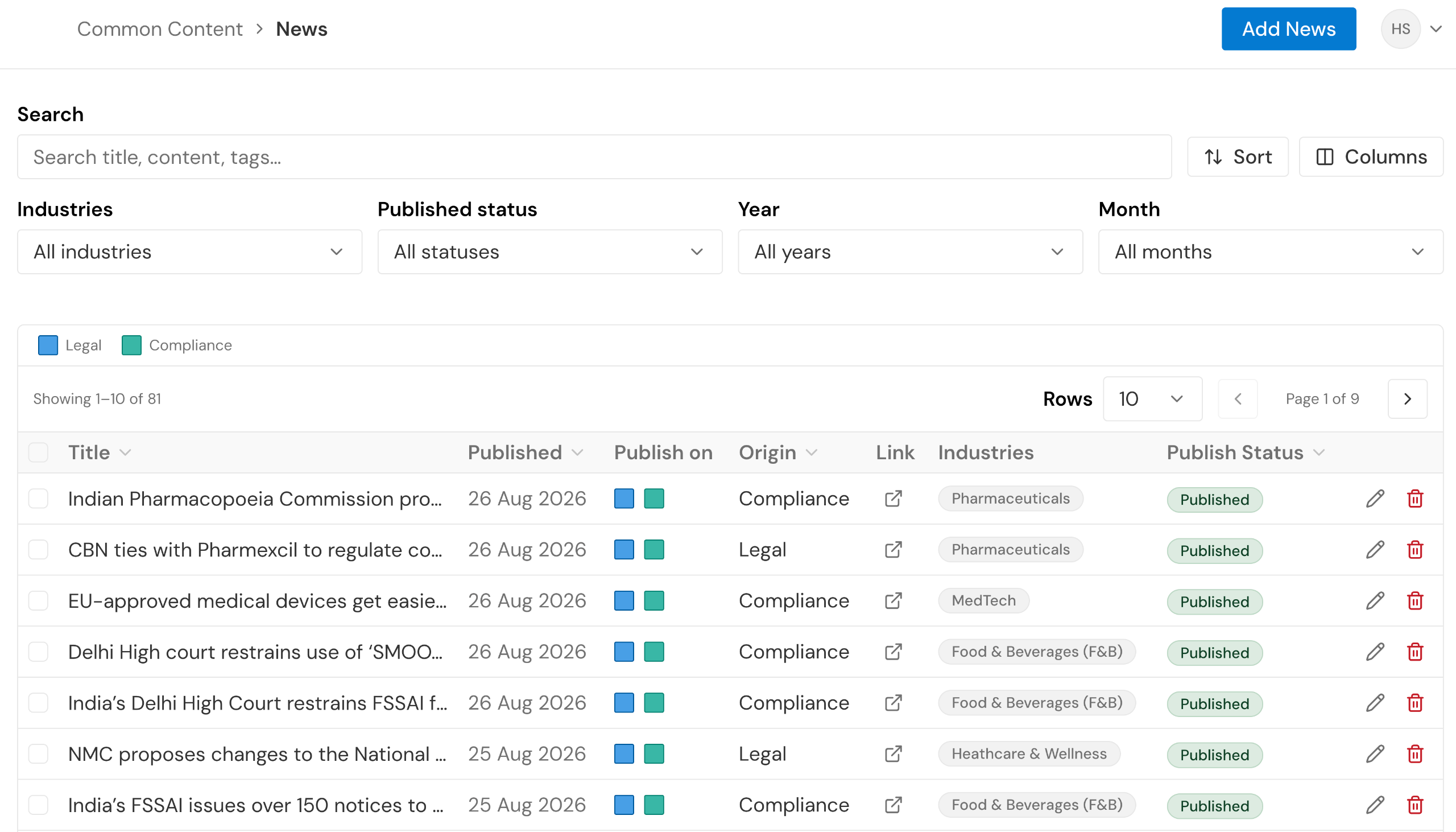
Task: Open external link for CBN ties with Pharmexcil
Action: pos(893,550)
